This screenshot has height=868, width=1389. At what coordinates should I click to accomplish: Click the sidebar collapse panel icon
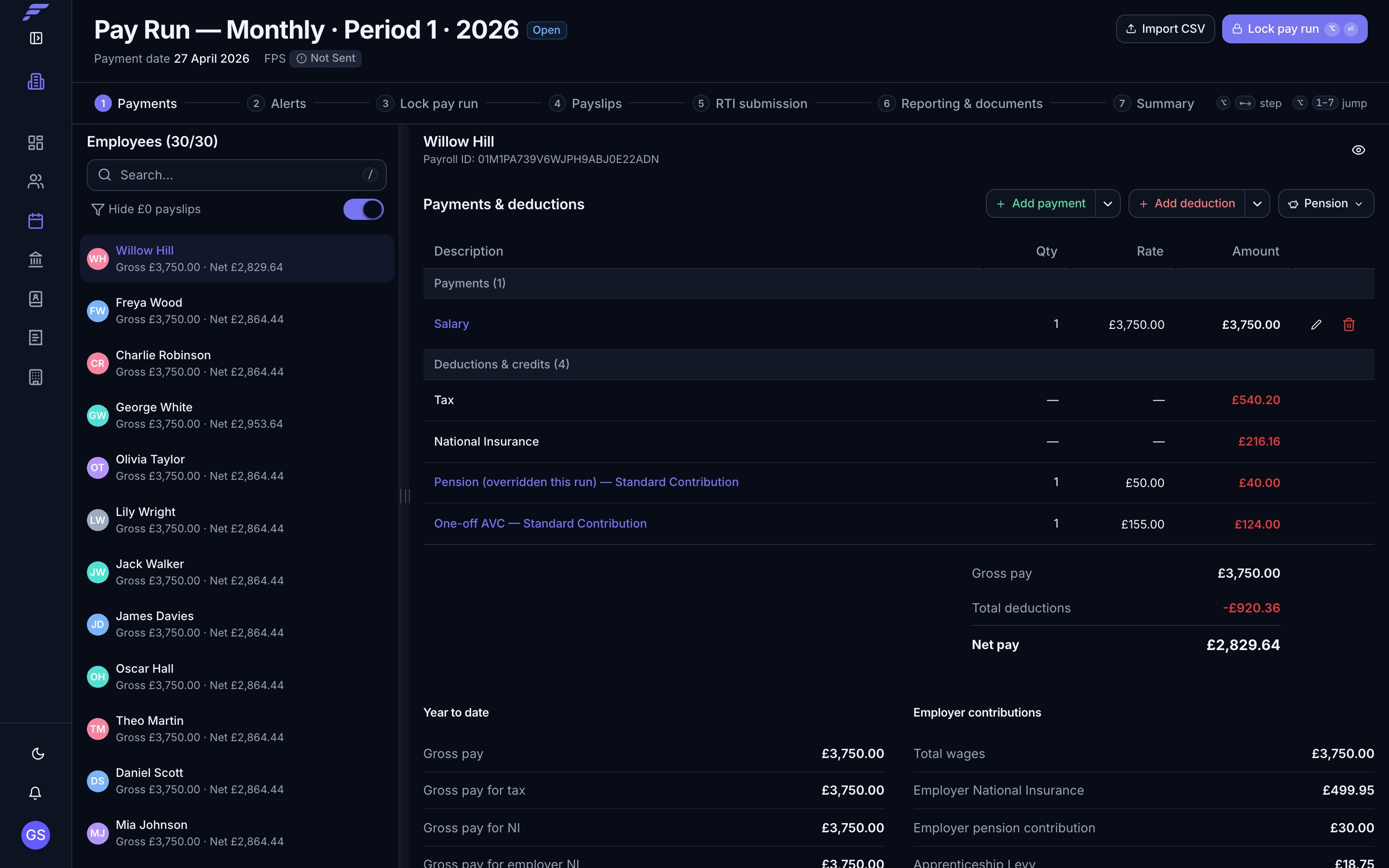[36, 38]
